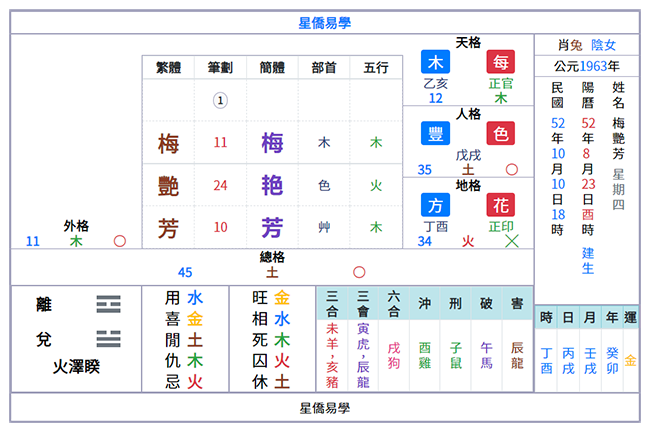The width and height of the screenshot is (650, 432).
Task: Click the red 花 box under 地格
Action: tap(501, 205)
